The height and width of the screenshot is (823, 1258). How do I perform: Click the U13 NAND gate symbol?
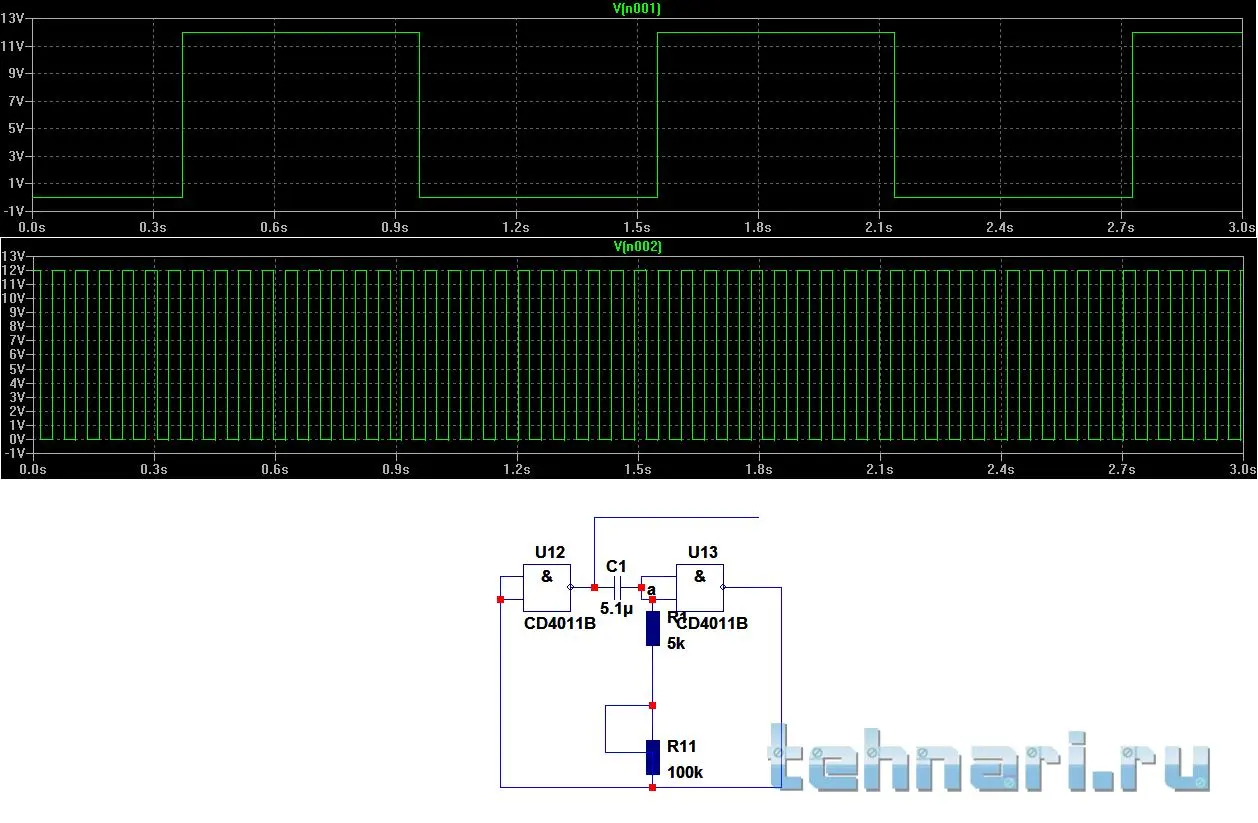(700, 587)
